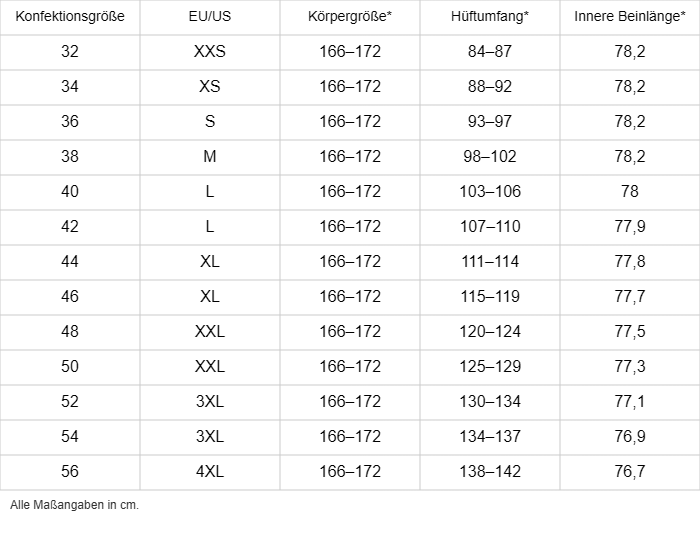Click the Innere Beinlänge* column header

(x=630, y=17)
